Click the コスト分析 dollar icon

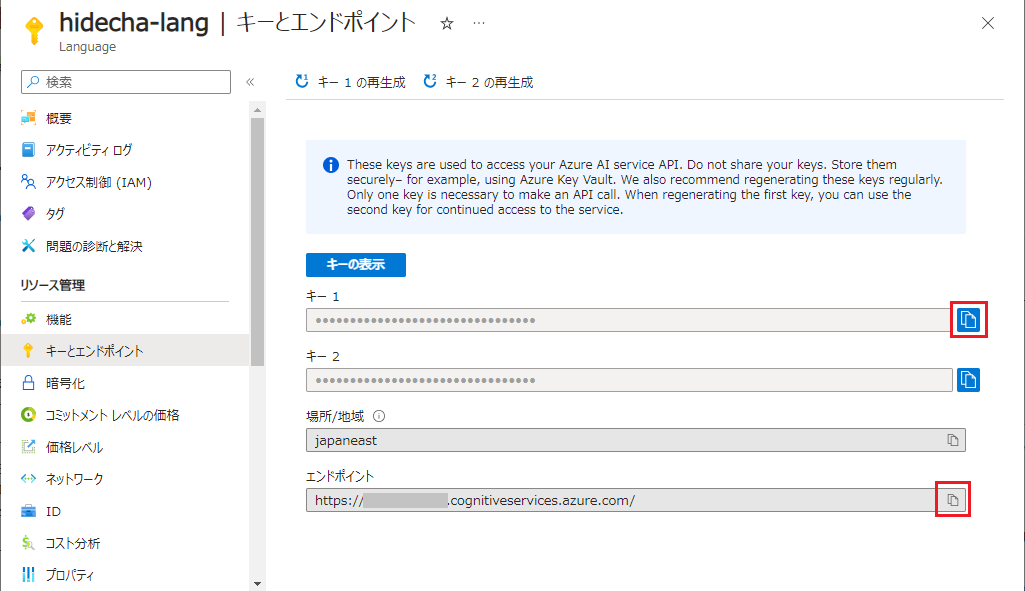[x=28, y=543]
